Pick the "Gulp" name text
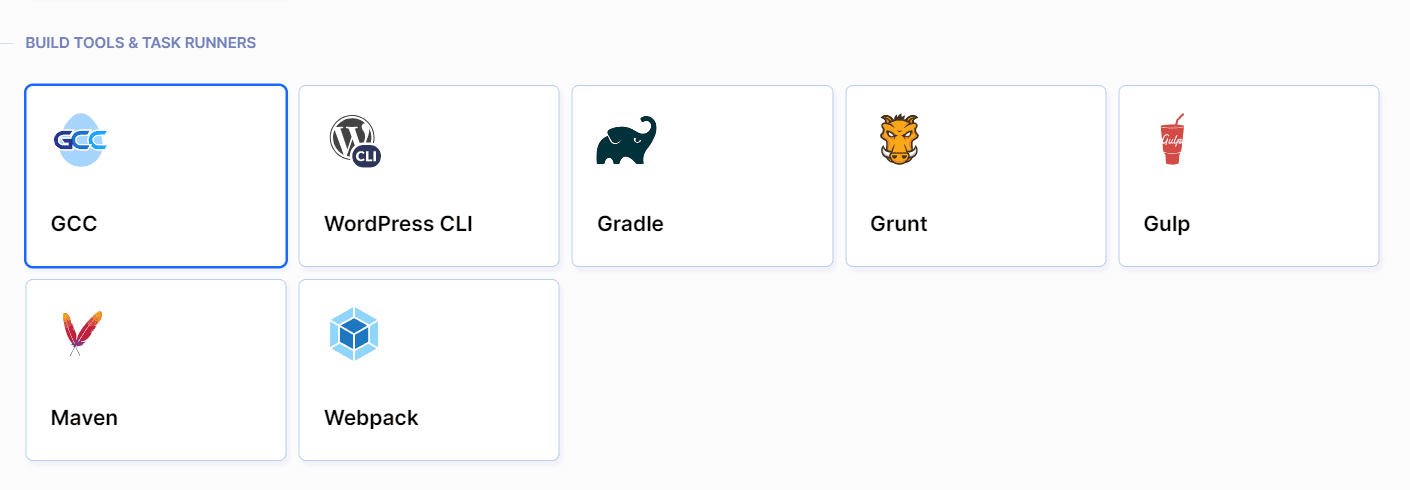The width and height of the screenshot is (1410, 490). tap(1167, 224)
